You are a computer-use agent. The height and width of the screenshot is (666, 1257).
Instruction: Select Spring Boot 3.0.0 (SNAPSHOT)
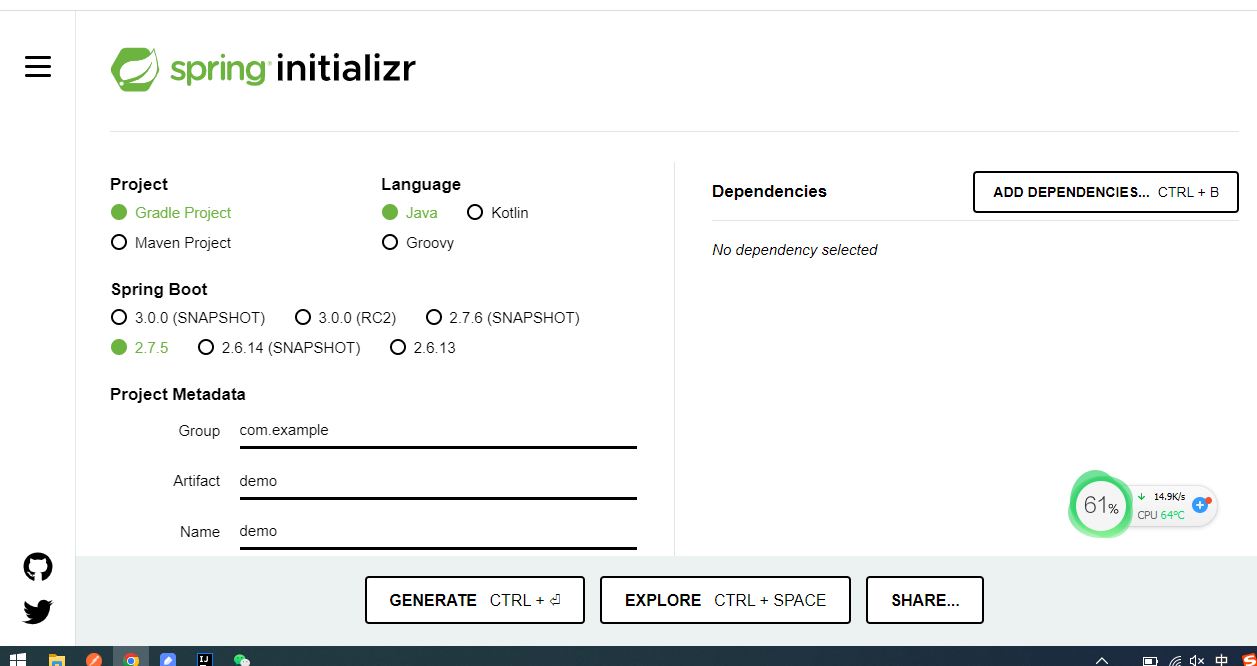pyautogui.click(x=188, y=318)
